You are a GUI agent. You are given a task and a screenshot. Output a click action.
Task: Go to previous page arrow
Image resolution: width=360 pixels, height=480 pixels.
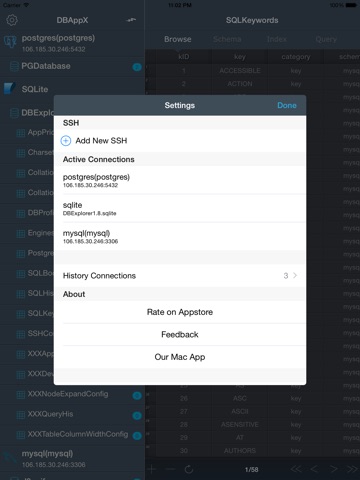(314, 469)
